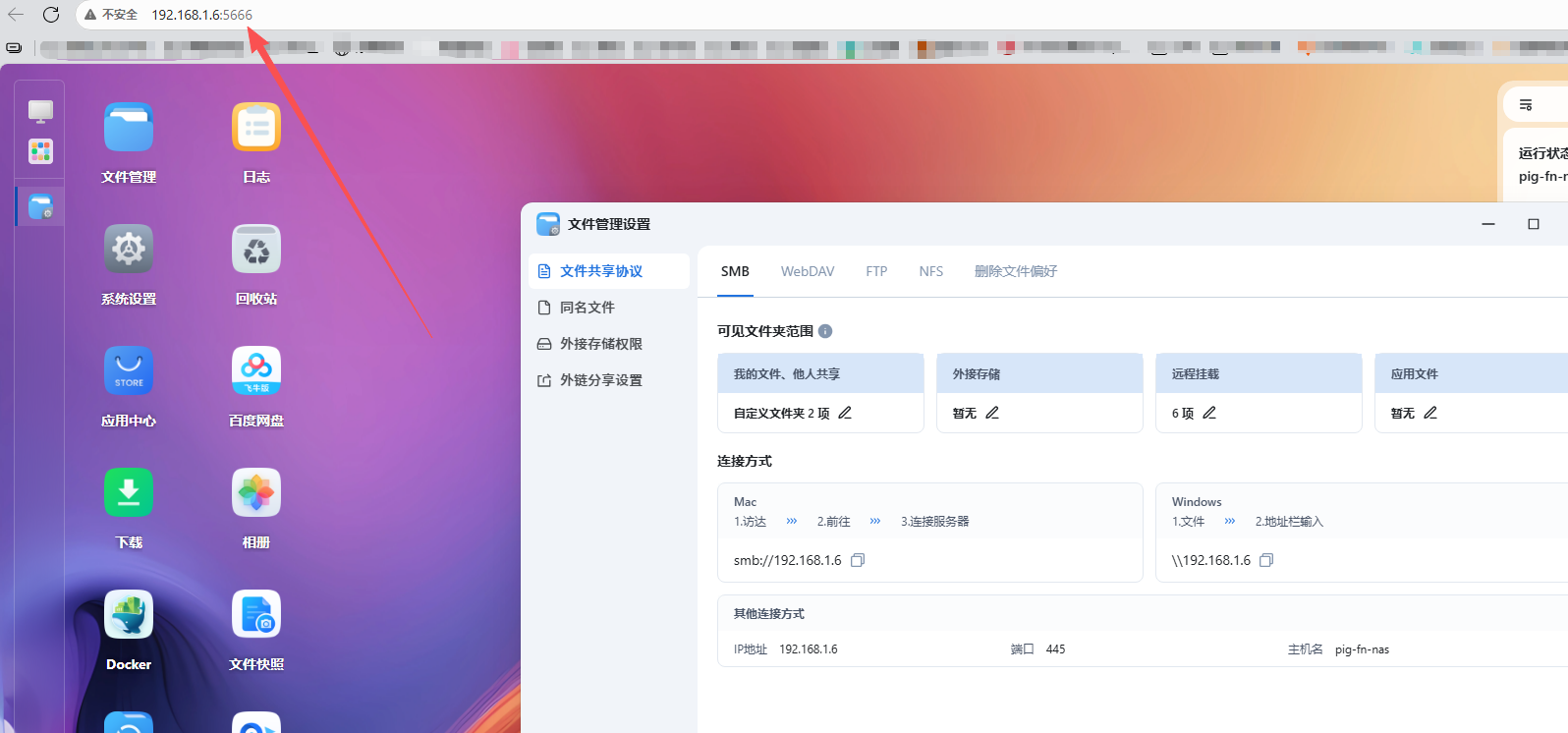The width and height of the screenshot is (1568, 733).
Task: Switch to the WebDAV tab
Action: point(808,271)
